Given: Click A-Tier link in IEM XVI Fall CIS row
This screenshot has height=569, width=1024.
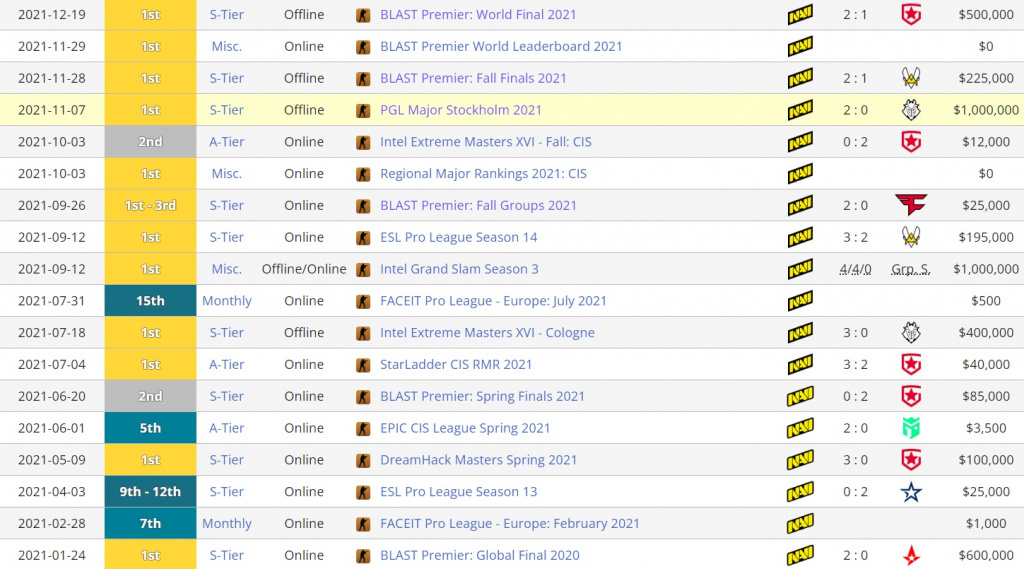Looking at the screenshot, I should (x=227, y=142).
